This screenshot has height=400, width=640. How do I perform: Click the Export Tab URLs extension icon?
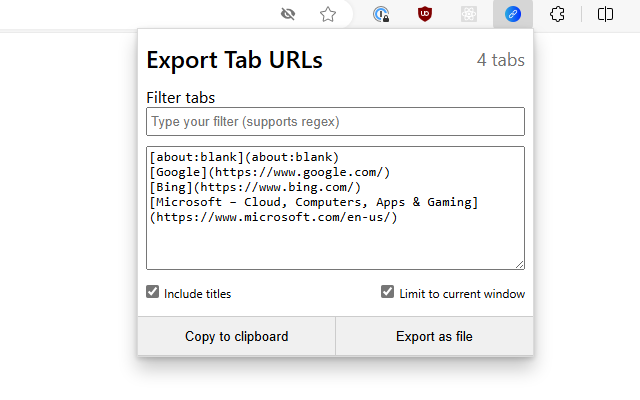(x=513, y=14)
